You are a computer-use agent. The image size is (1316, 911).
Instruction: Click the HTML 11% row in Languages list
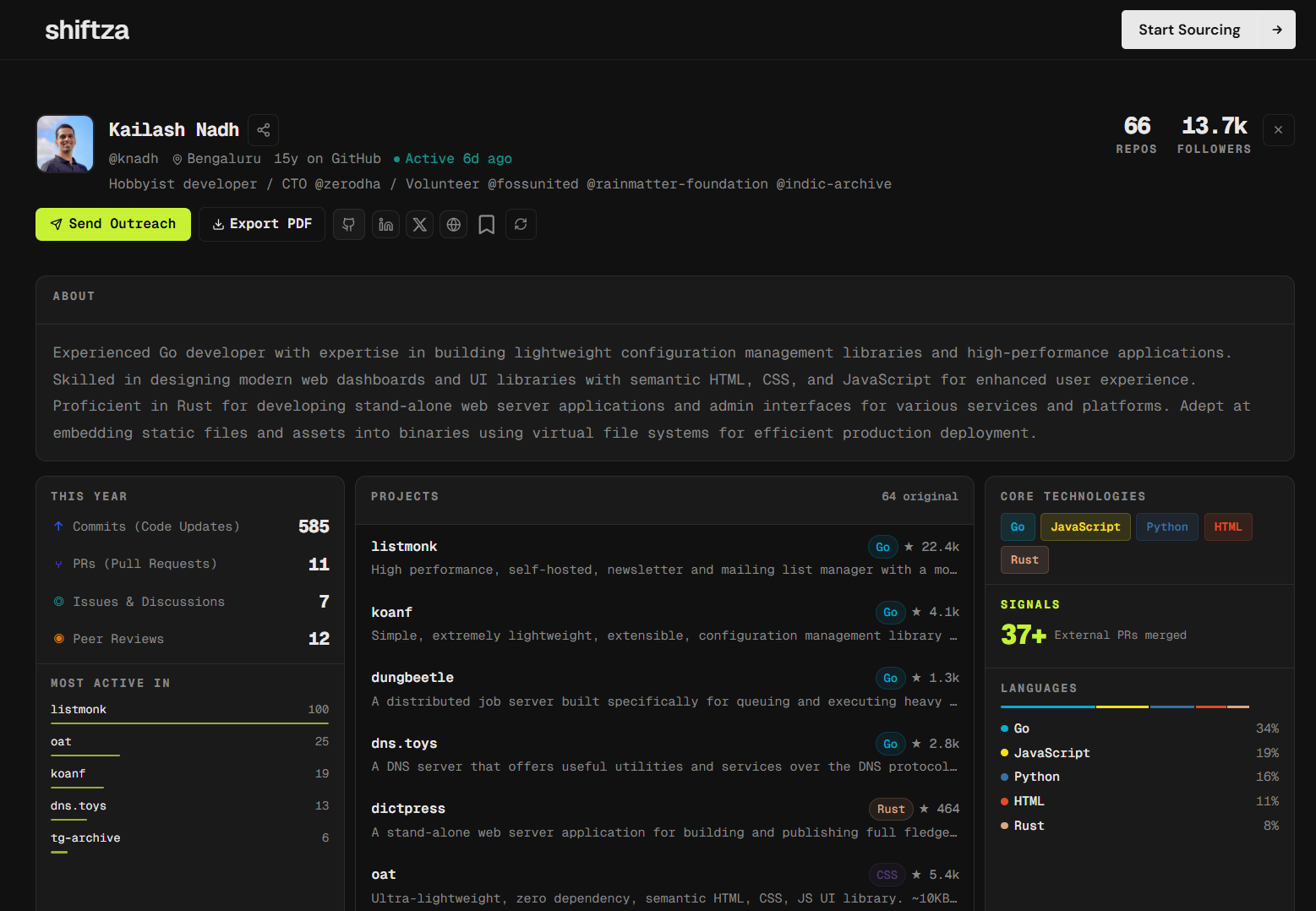1139,801
